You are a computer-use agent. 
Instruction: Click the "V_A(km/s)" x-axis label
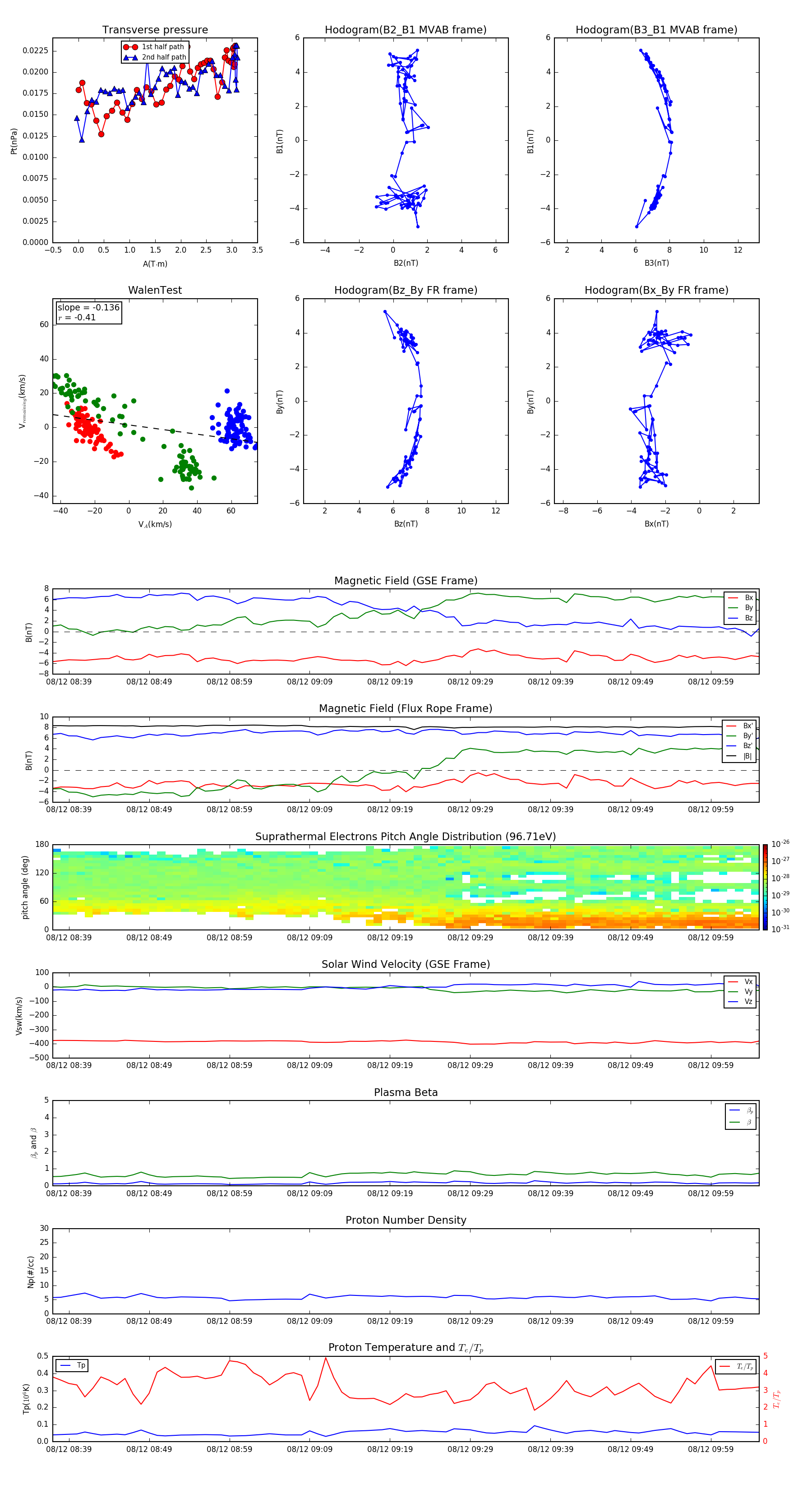(x=155, y=524)
